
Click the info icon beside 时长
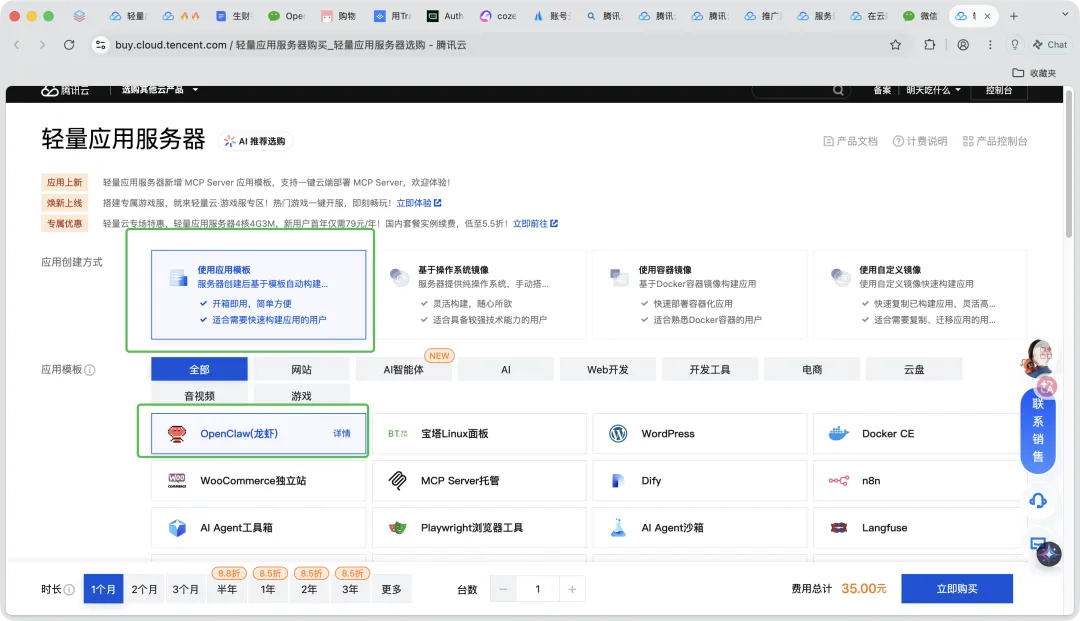[69, 590]
